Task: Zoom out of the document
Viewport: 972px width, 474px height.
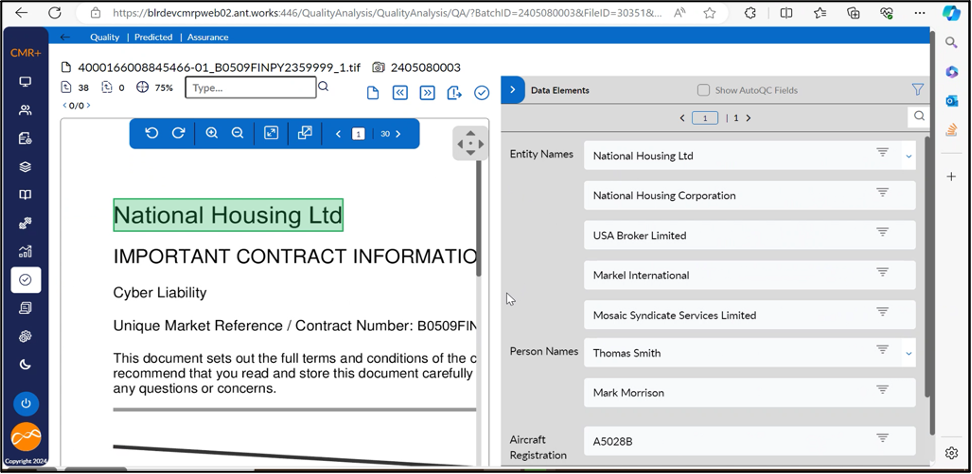Action: tap(238, 133)
